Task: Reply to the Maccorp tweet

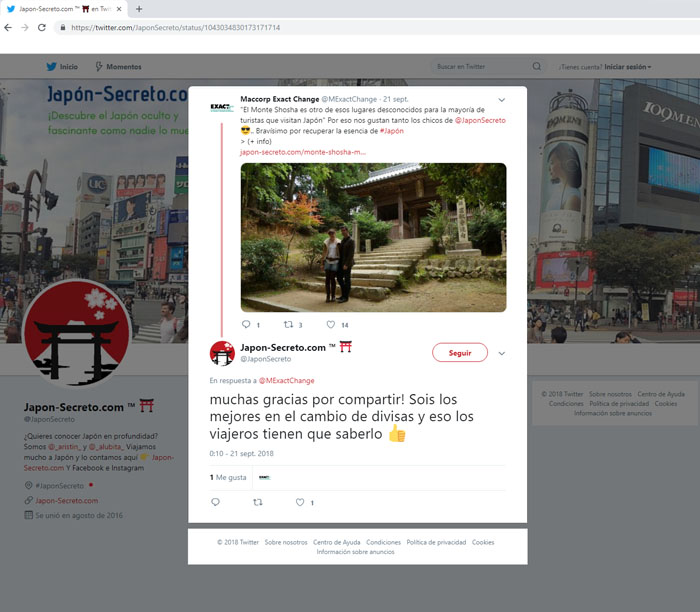Action: coord(246,325)
